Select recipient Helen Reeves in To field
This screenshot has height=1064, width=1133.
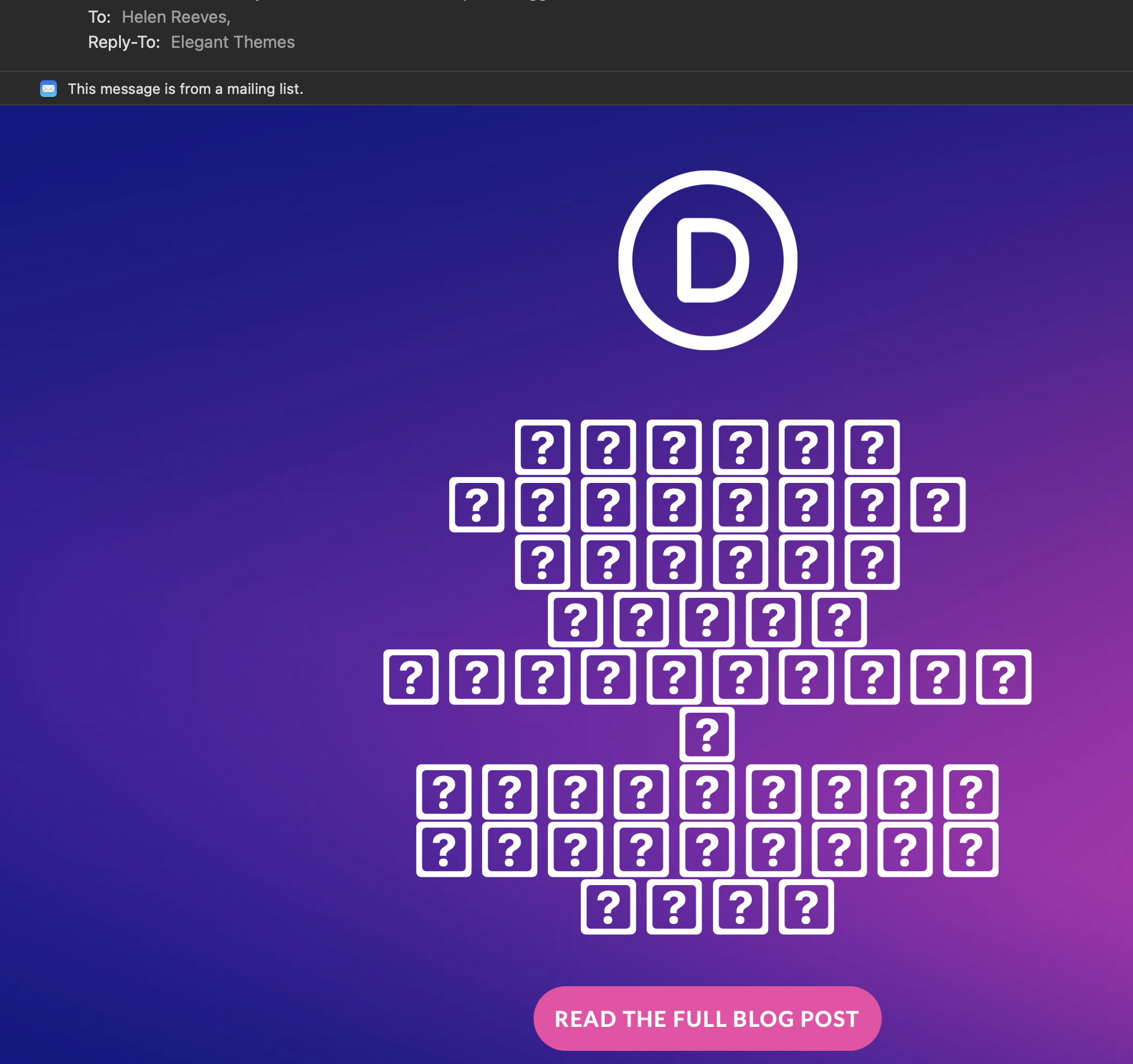click(176, 17)
